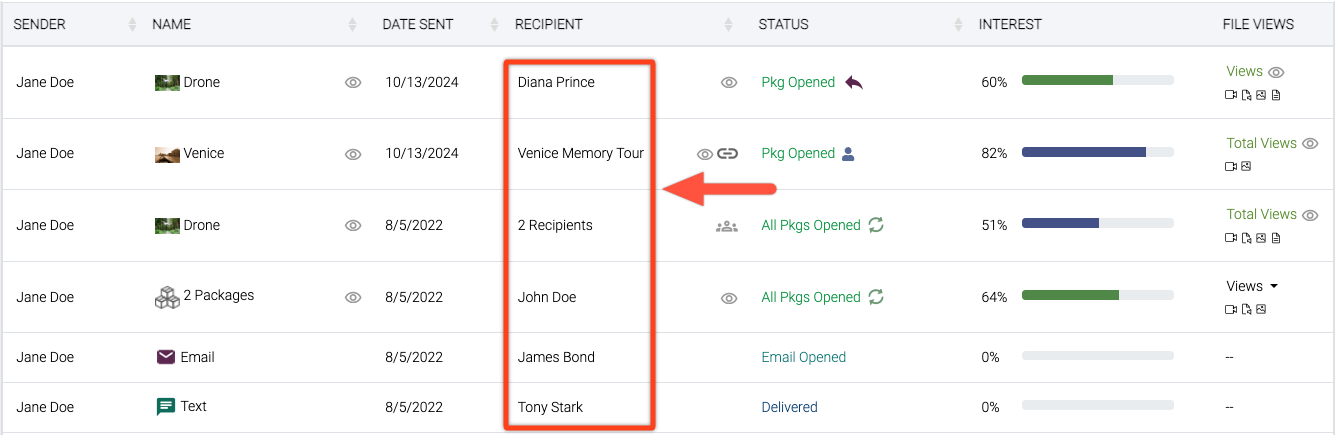This screenshot has height=437, width=1335.
Task: Click the 82% interest progress bar
Action: (1097, 154)
